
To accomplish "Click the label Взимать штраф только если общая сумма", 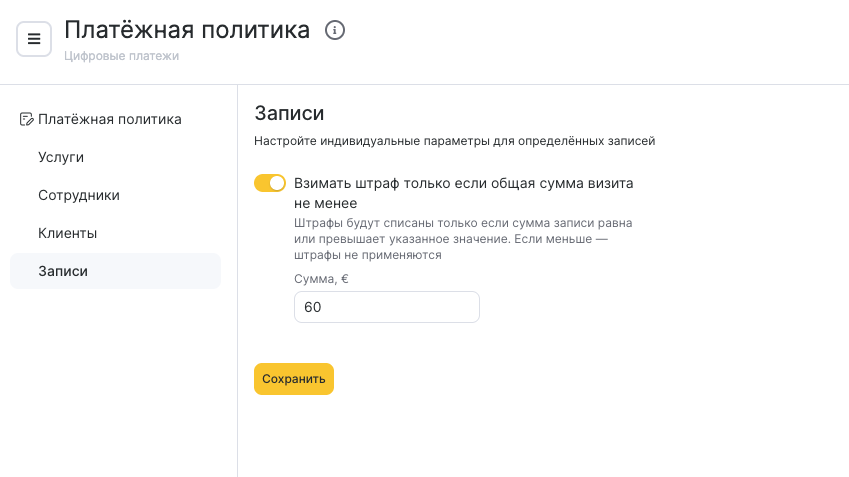I will 463,184.
